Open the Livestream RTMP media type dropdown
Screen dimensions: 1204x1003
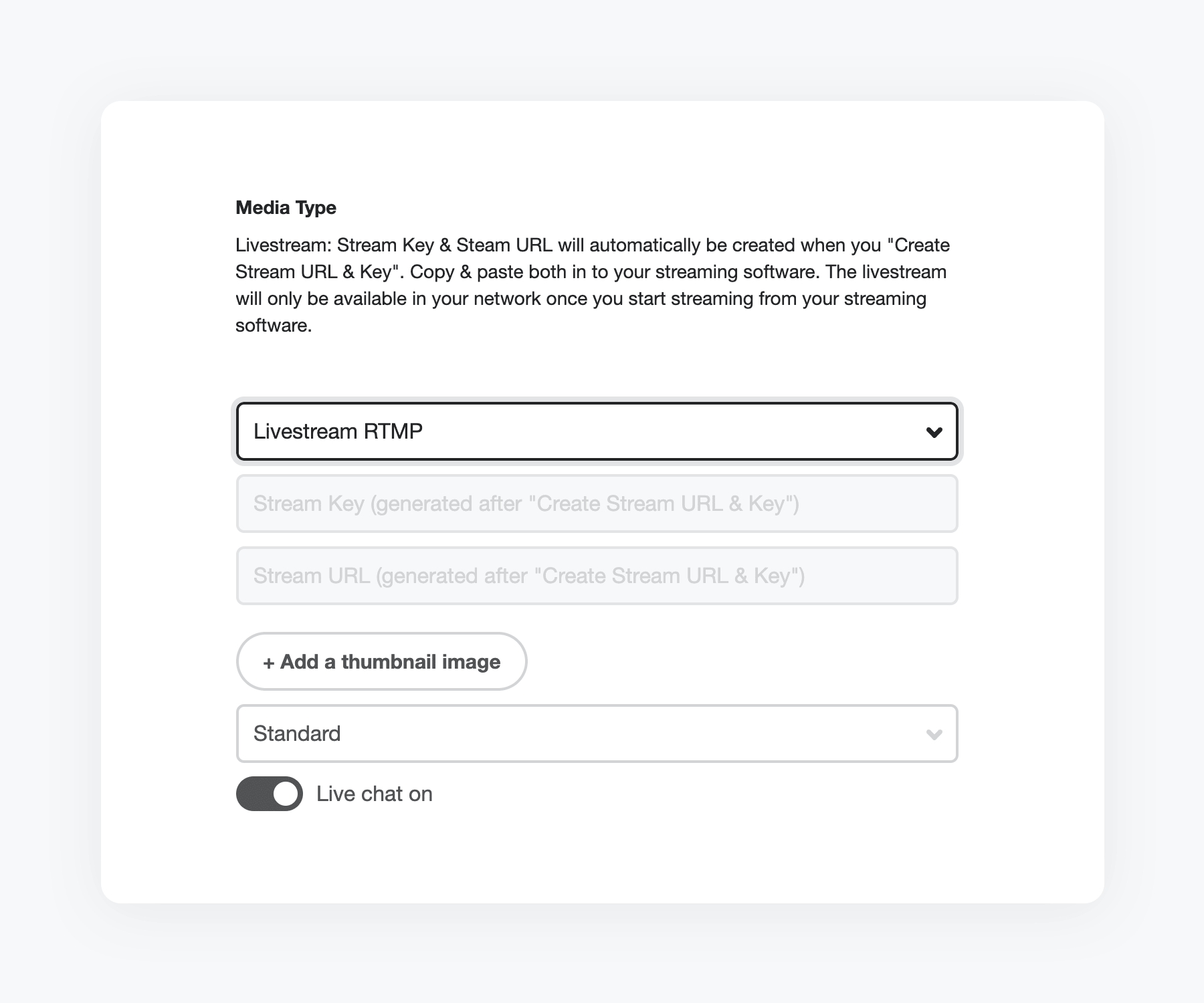point(597,431)
